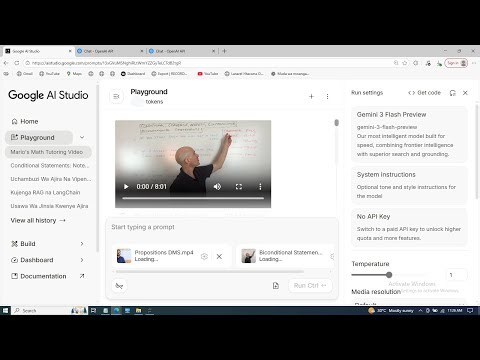This screenshot has width=480, height=360.
Task: Click the reset settings icon next to Get code
Action: tap(452, 93)
